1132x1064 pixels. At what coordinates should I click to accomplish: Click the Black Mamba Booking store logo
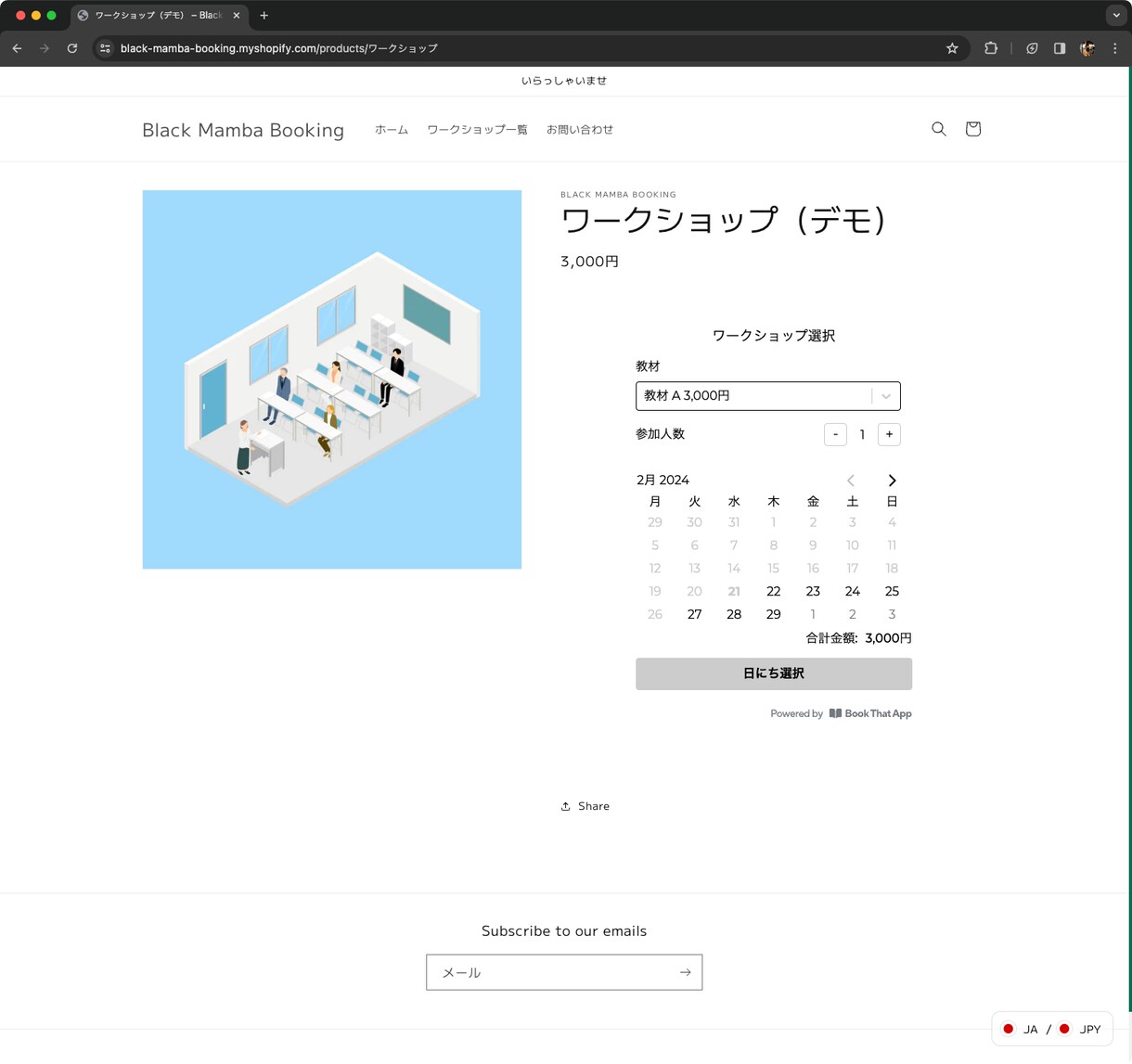pos(243,130)
